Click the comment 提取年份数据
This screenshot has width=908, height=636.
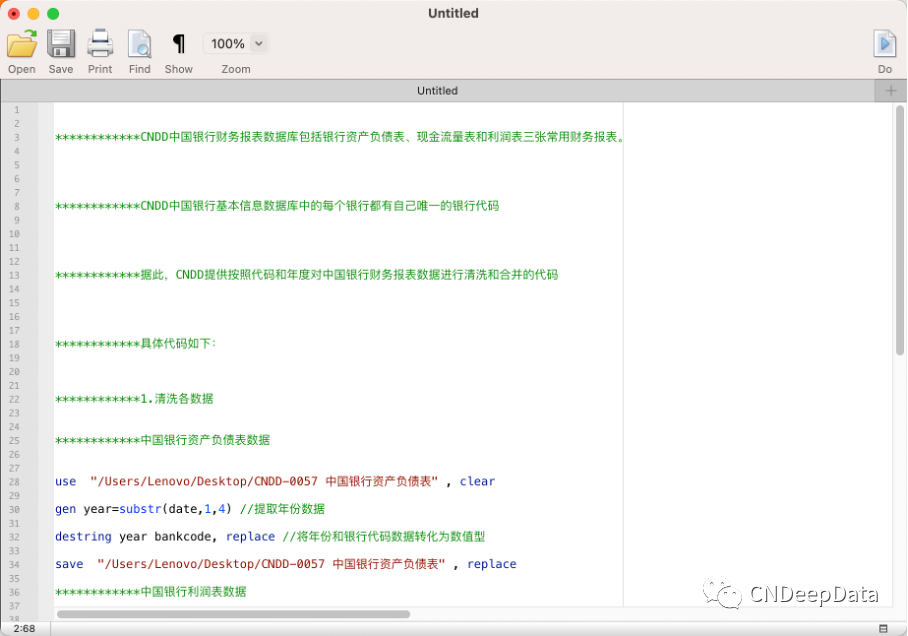point(282,509)
